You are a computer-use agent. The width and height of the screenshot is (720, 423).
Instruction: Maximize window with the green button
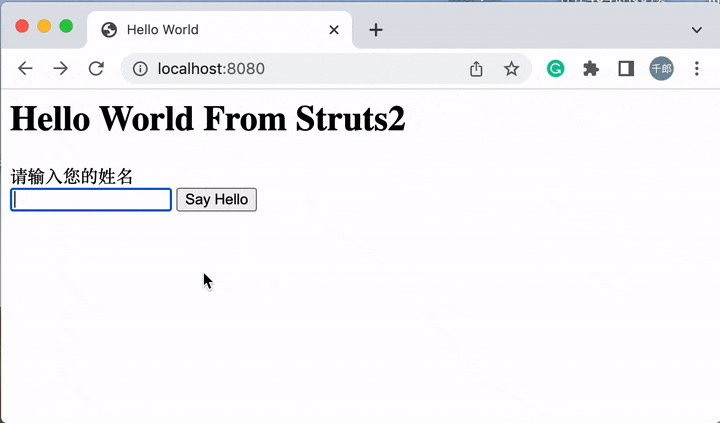point(66,26)
